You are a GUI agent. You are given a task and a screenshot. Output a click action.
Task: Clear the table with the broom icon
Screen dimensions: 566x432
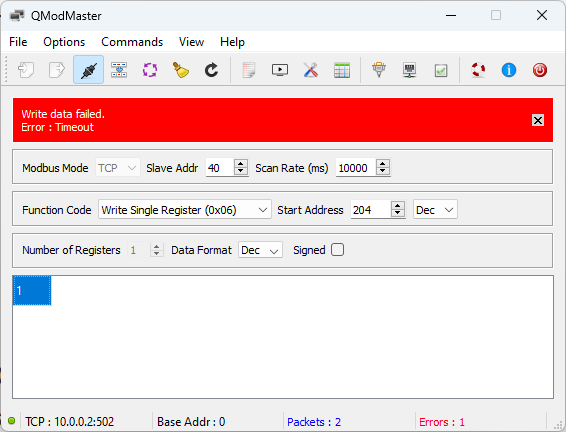click(x=180, y=70)
